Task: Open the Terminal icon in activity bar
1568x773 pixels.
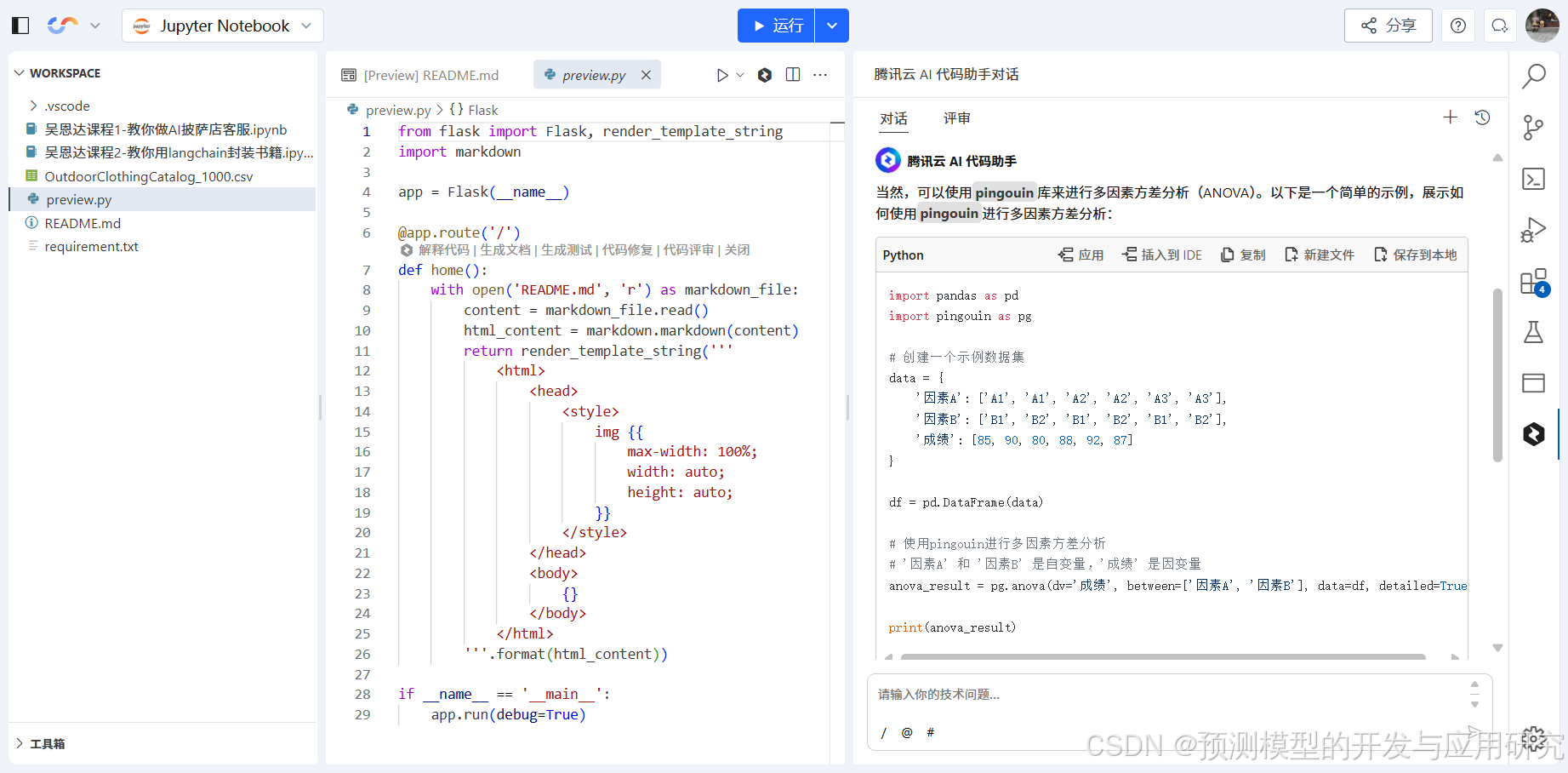Action: click(1533, 179)
